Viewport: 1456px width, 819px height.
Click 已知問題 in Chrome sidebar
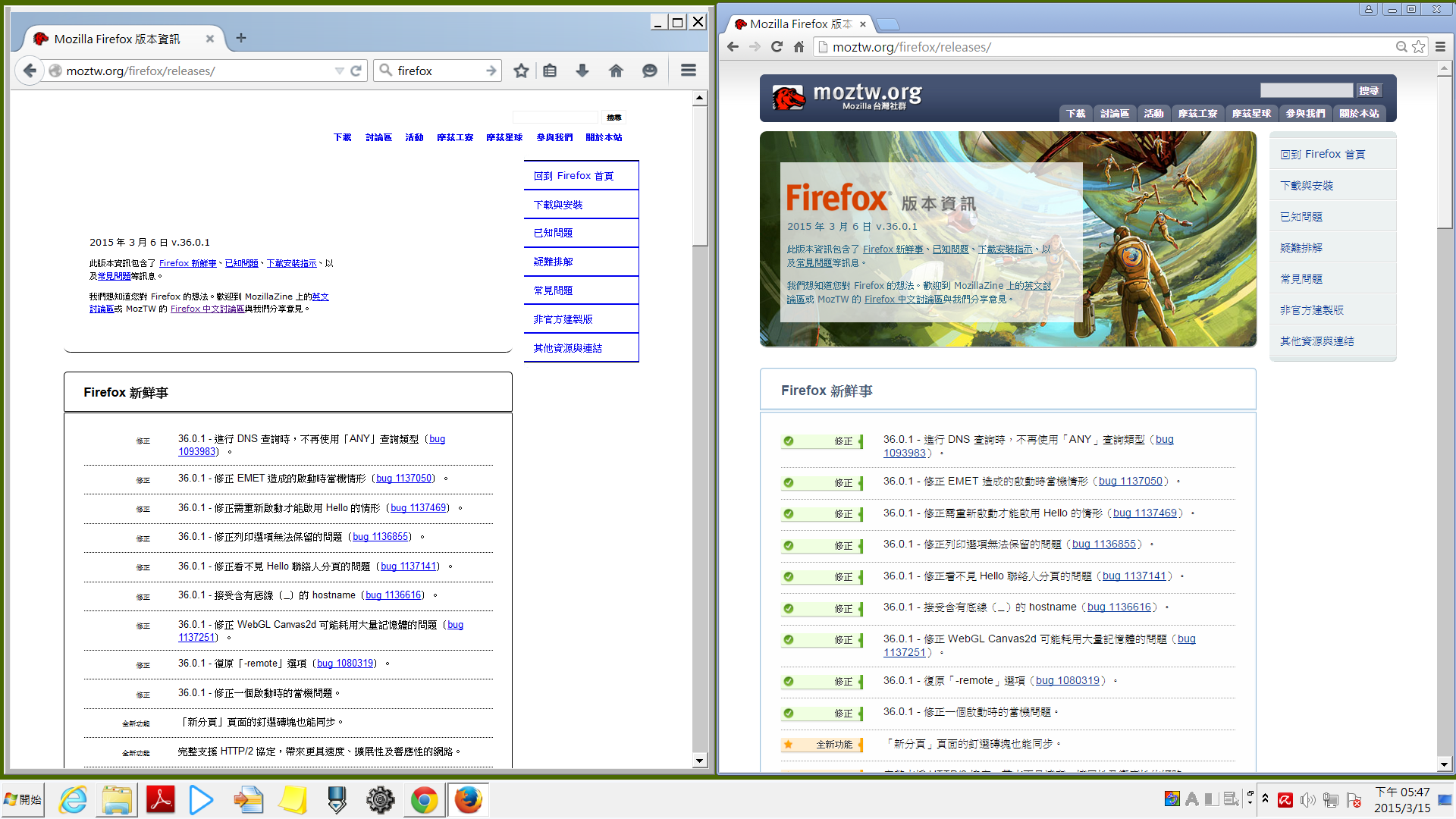click(x=1301, y=217)
